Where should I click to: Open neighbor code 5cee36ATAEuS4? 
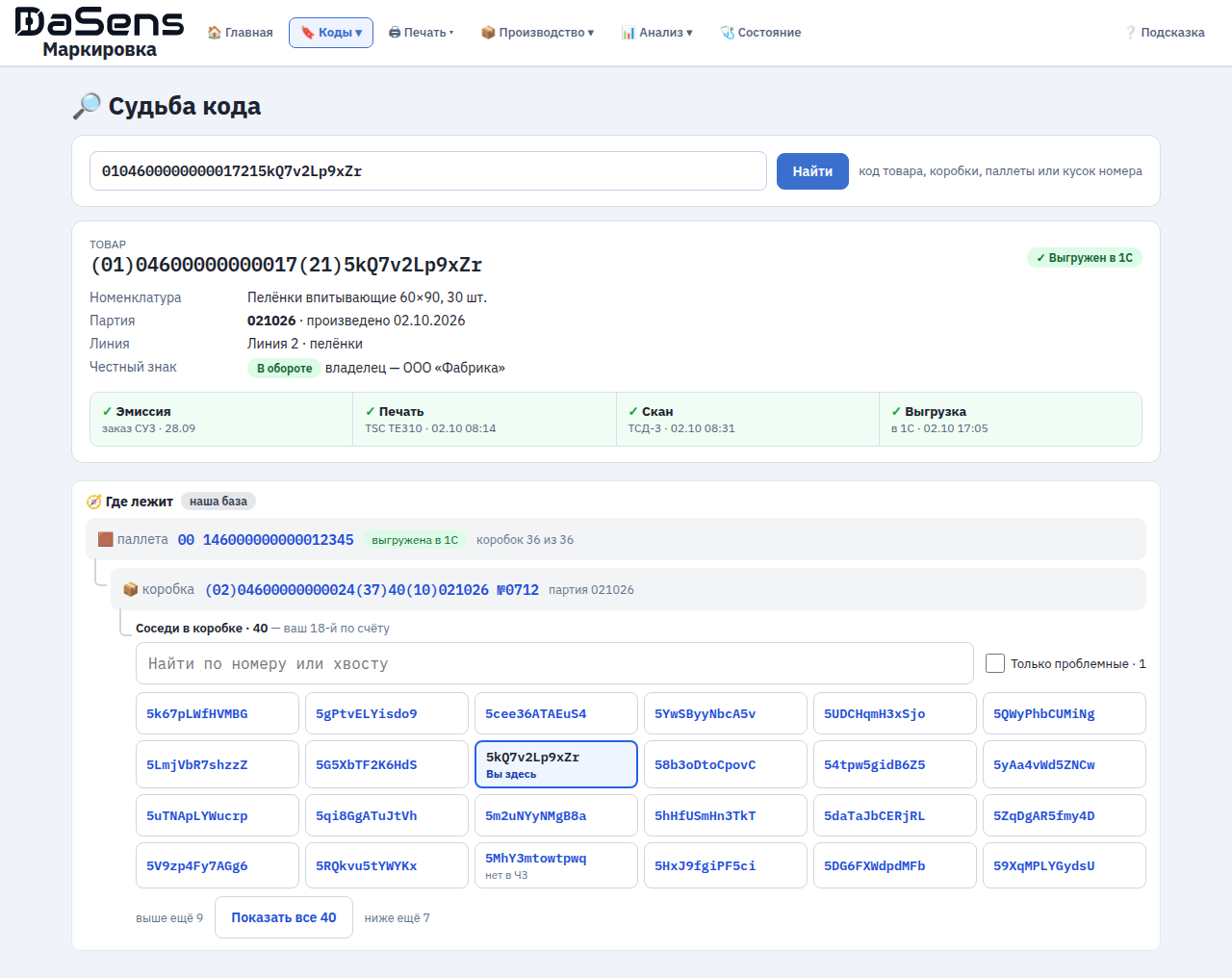coord(556,713)
